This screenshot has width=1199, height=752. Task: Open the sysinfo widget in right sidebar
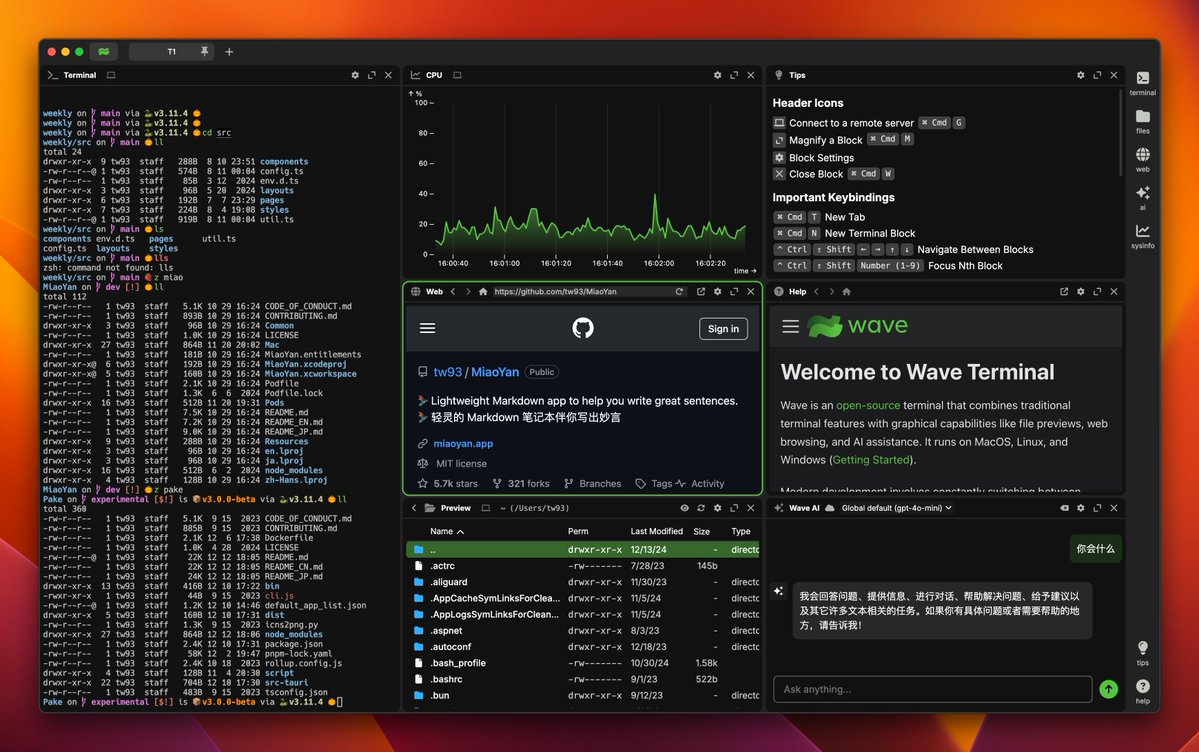[x=1142, y=236]
